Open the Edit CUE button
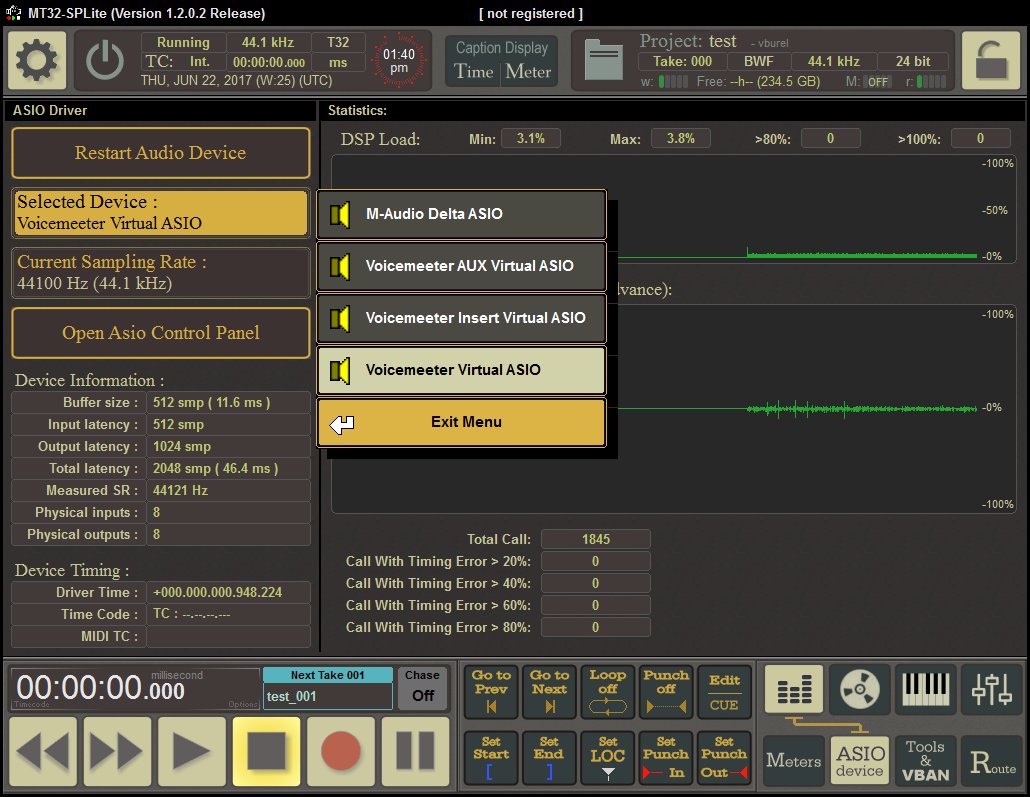This screenshot has height=797, width=1030. tap(724, 691)
